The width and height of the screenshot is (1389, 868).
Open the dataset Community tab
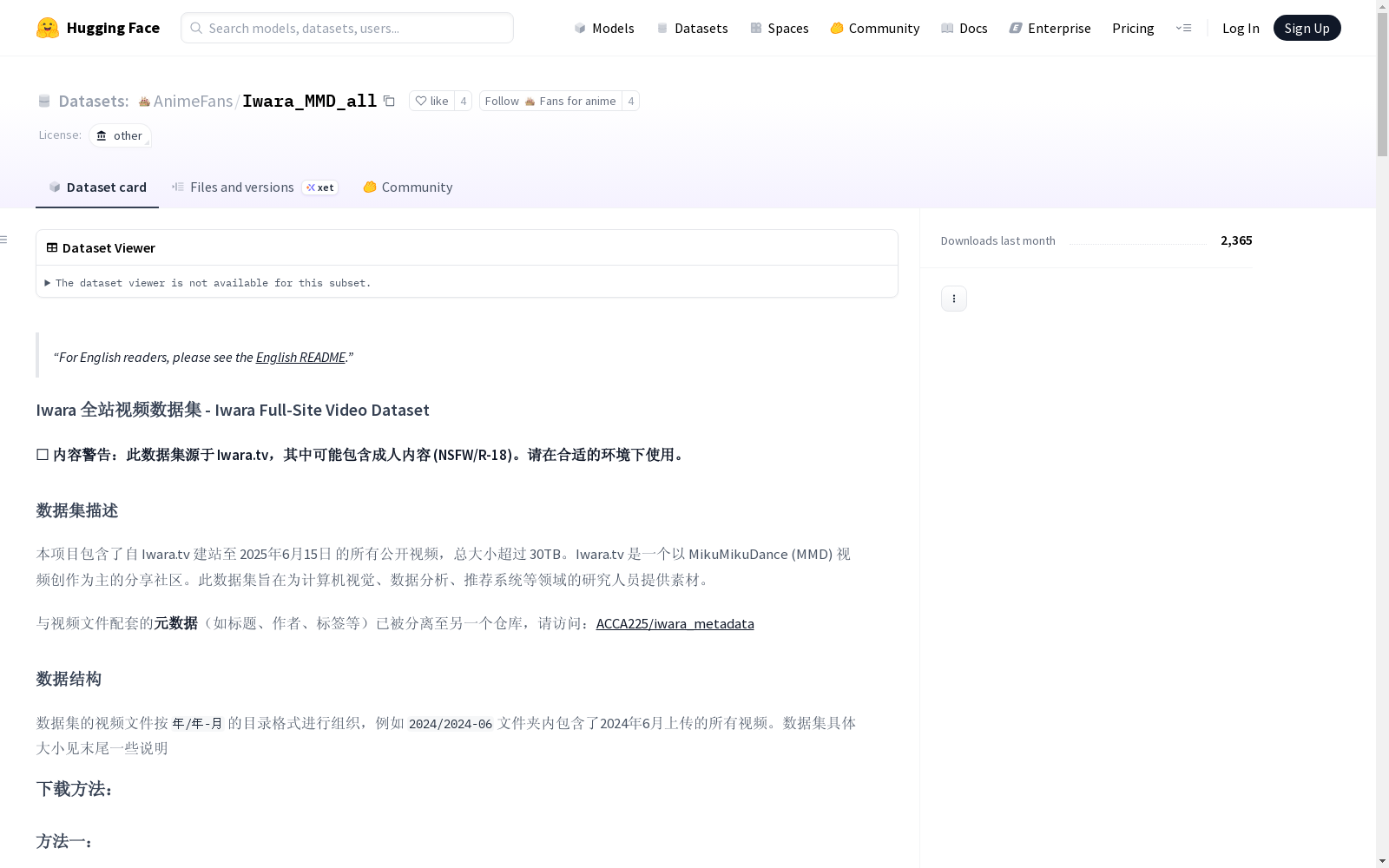pos(407,187)
